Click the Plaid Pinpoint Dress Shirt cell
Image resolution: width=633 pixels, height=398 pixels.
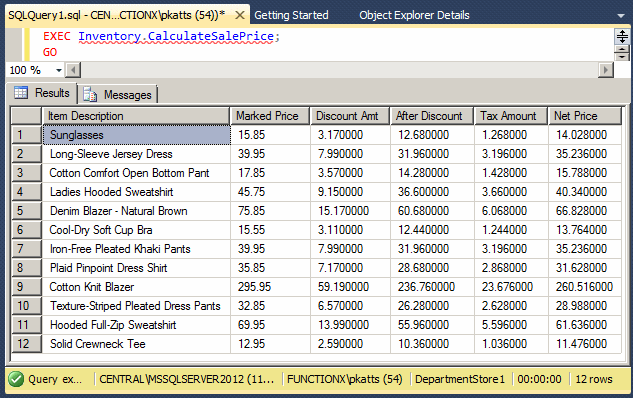tap(136, 268)
